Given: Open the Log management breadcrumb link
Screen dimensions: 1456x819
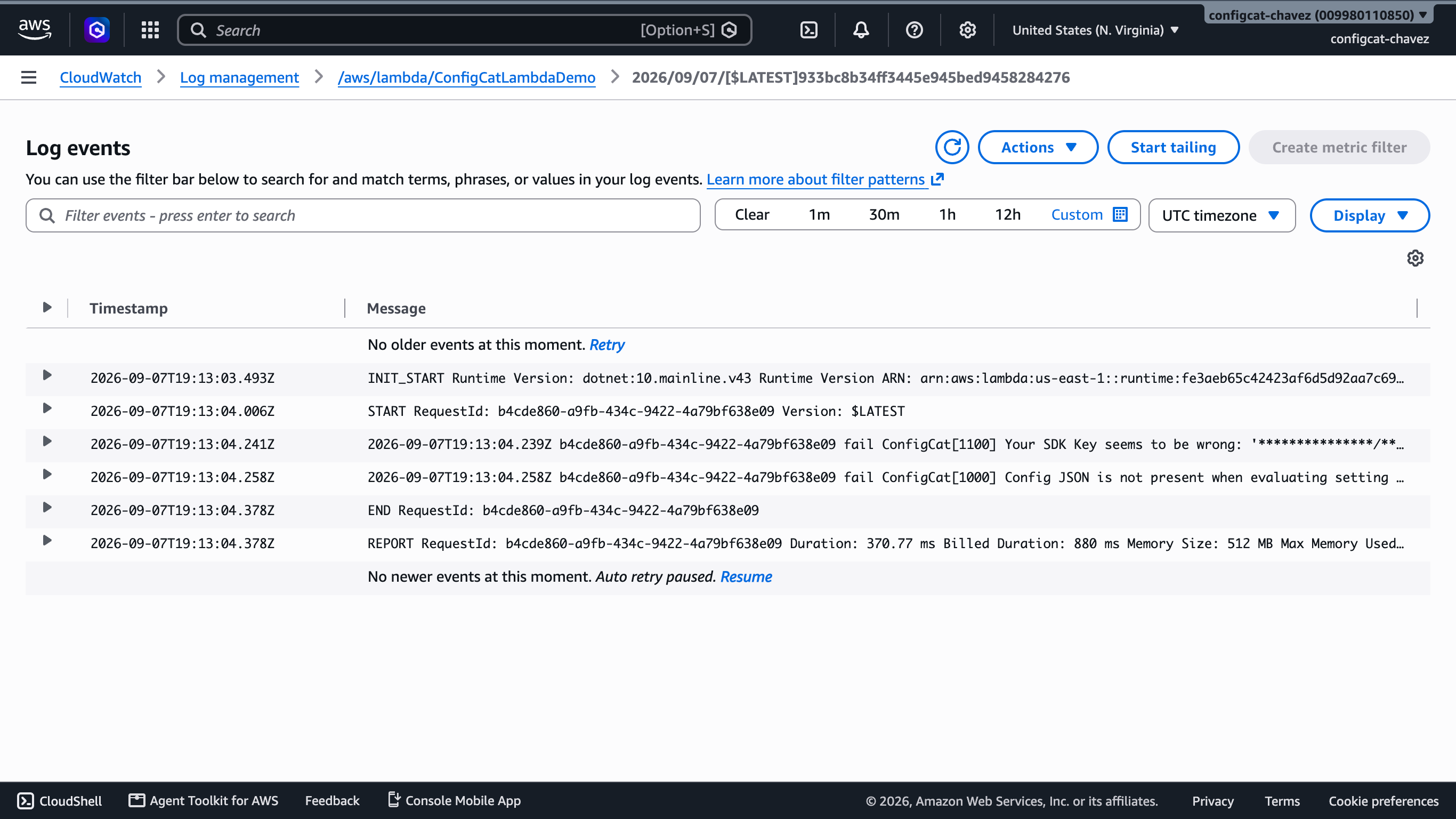Looking at the screenshot, I should [x=239, y=77].
